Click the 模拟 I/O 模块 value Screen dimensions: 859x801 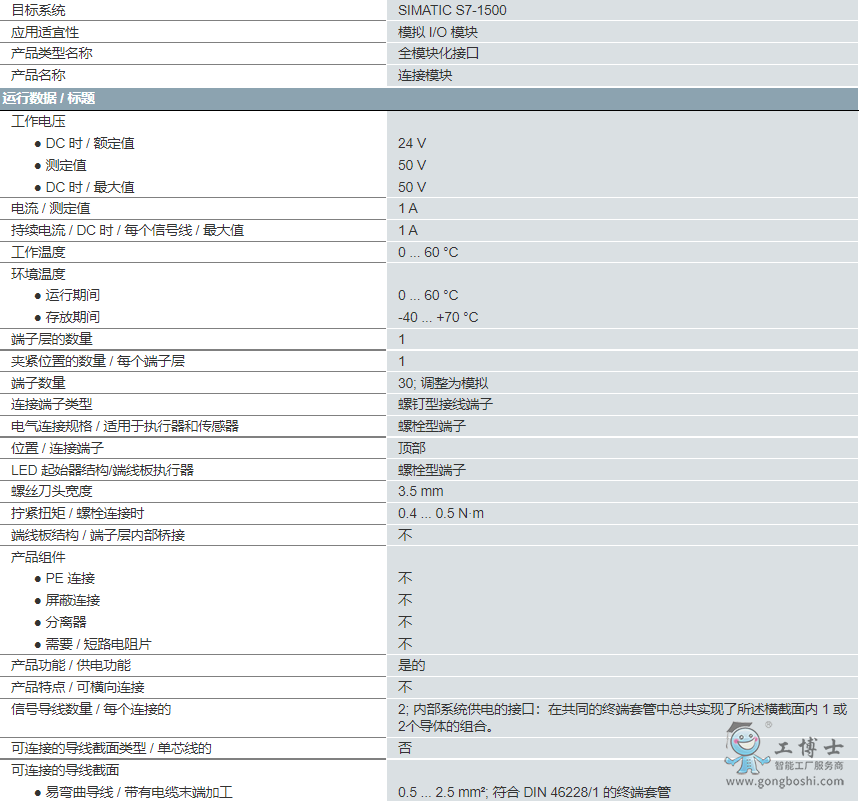438,32
